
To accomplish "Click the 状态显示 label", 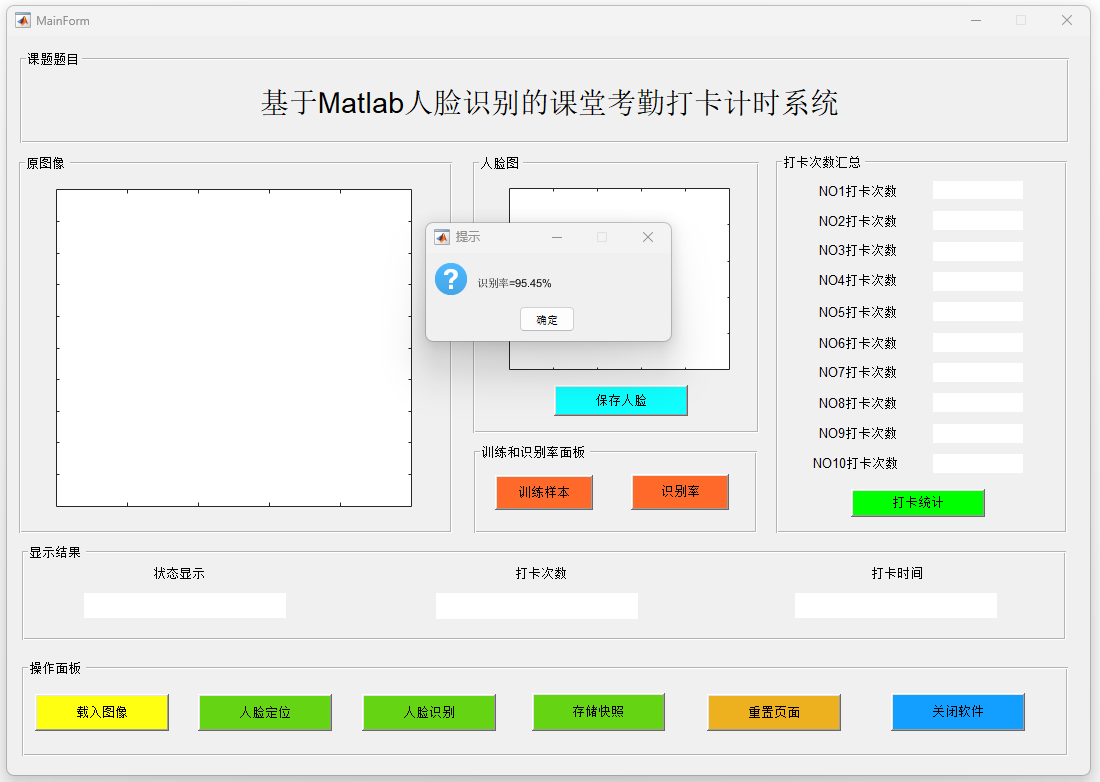I will pos(179,574).
